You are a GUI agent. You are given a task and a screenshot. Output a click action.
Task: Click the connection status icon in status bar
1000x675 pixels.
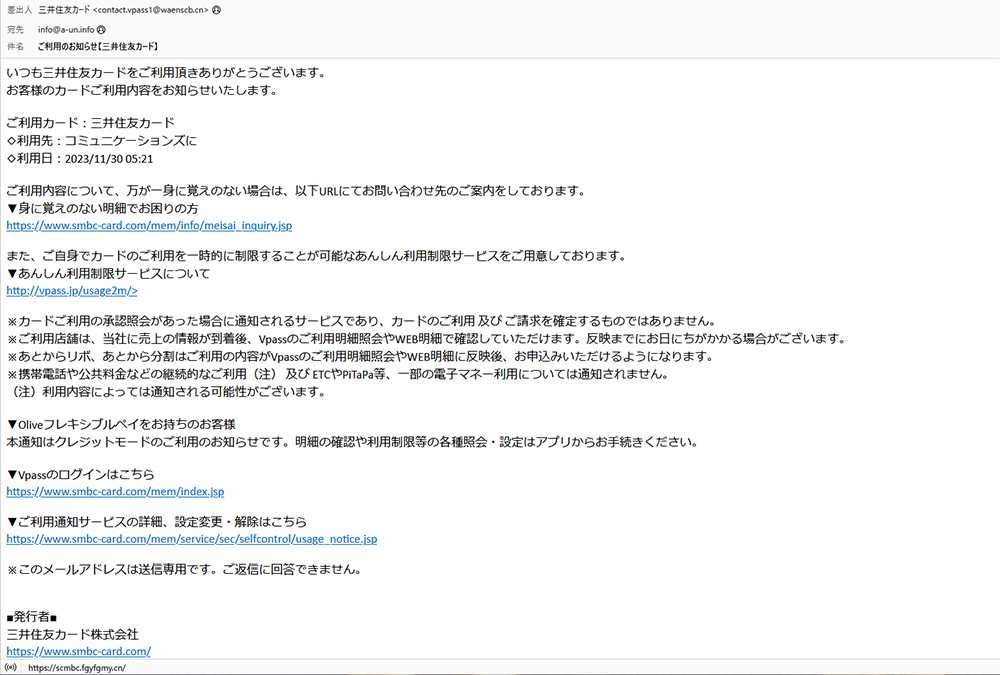click(11, 667)
